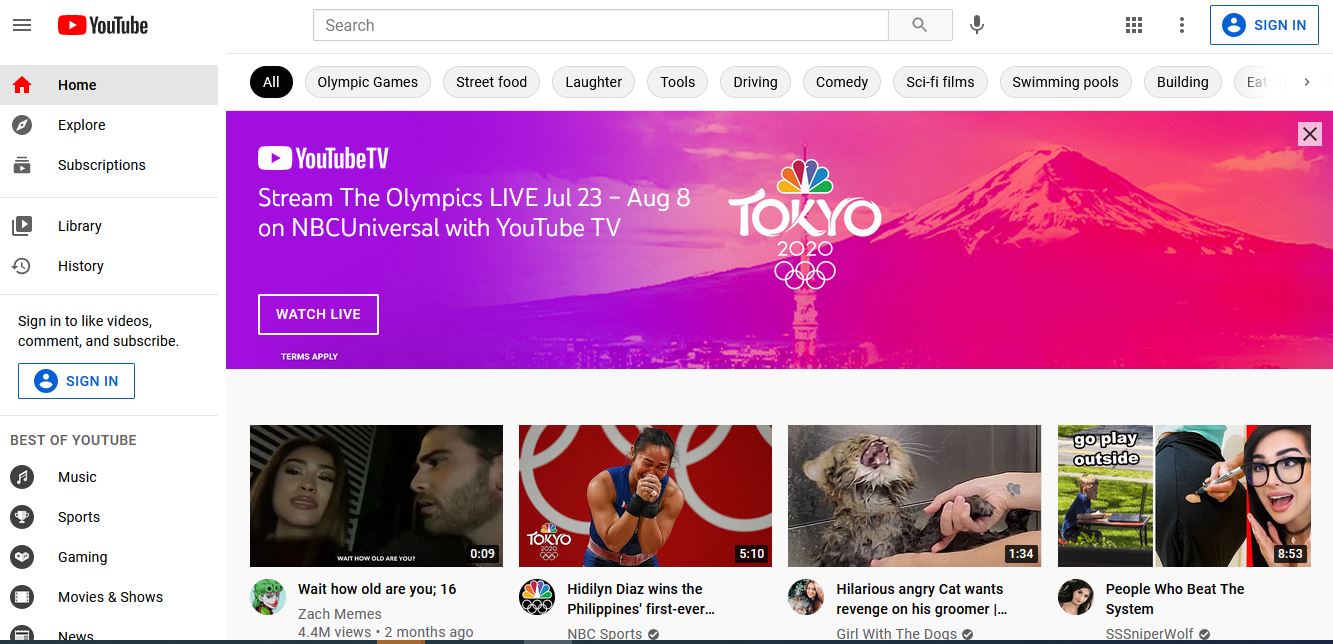Image resolution: width=1333 pixels, height=644 pixels.
Task: Open 'Hilarious angry Cat wants revenge' title
Action: tap(922, 599)
